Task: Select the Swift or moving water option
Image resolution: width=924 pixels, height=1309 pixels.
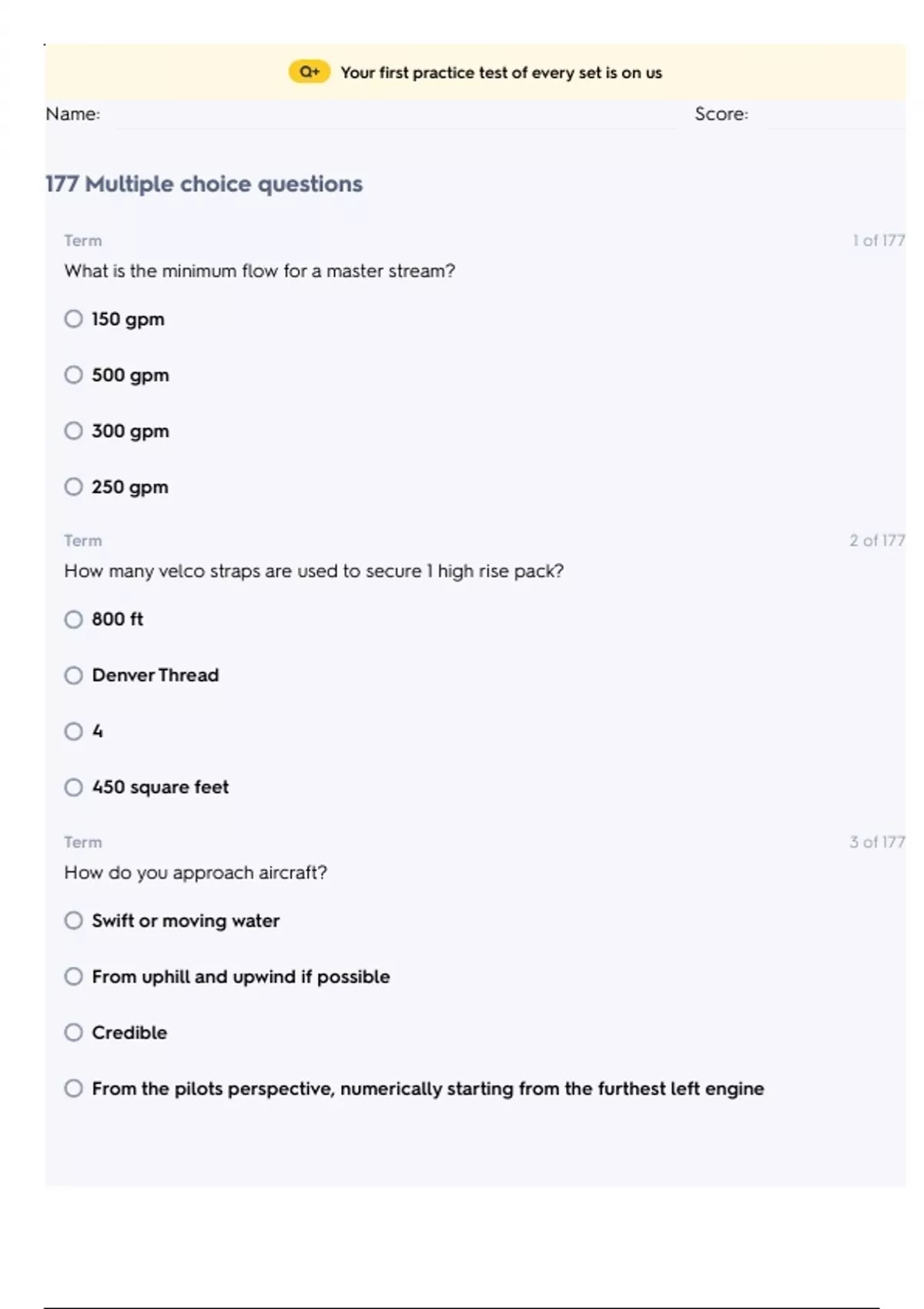Action: click(74, 920)
